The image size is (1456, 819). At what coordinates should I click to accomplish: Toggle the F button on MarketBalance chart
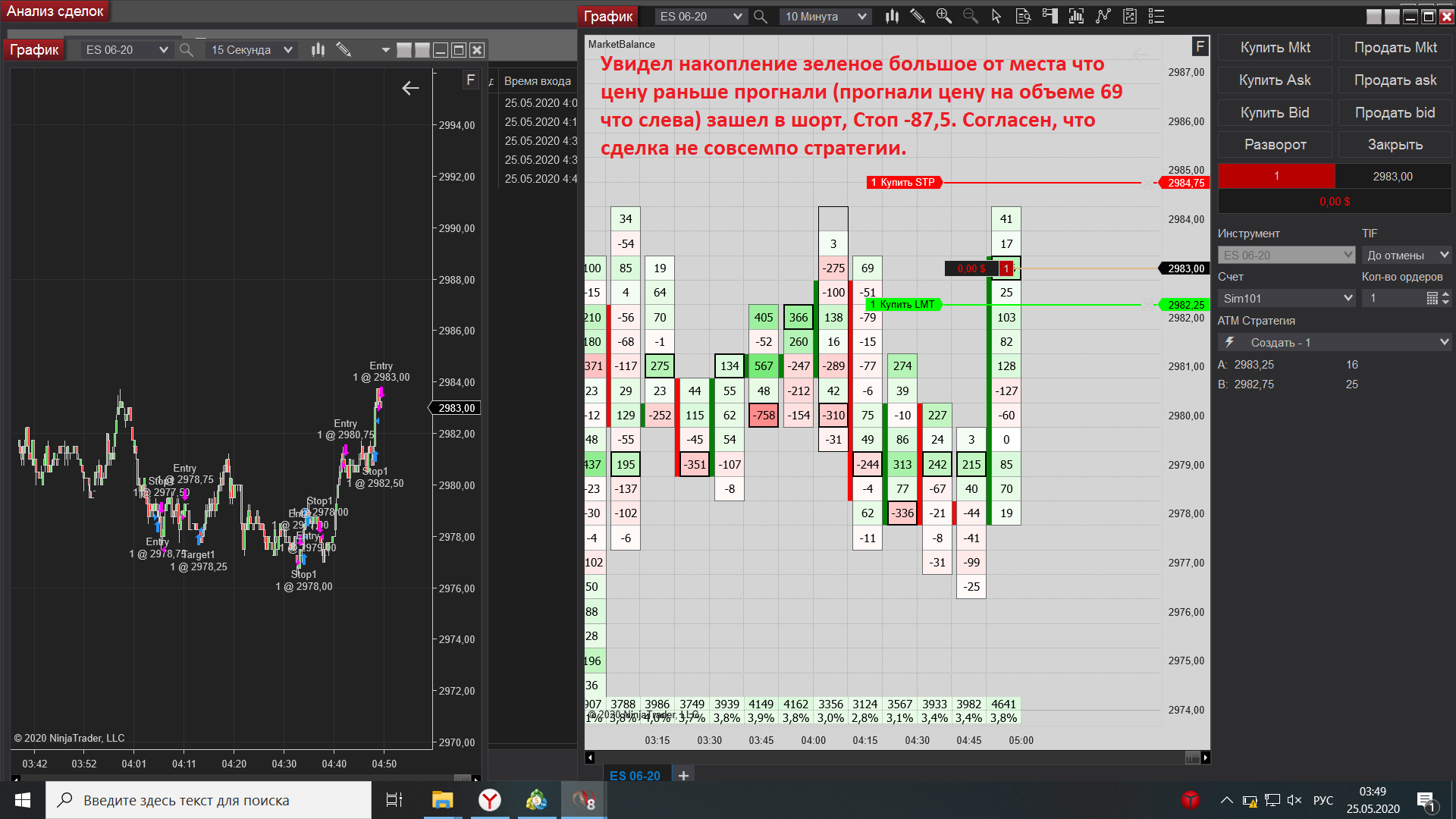tap(1200, 46)
